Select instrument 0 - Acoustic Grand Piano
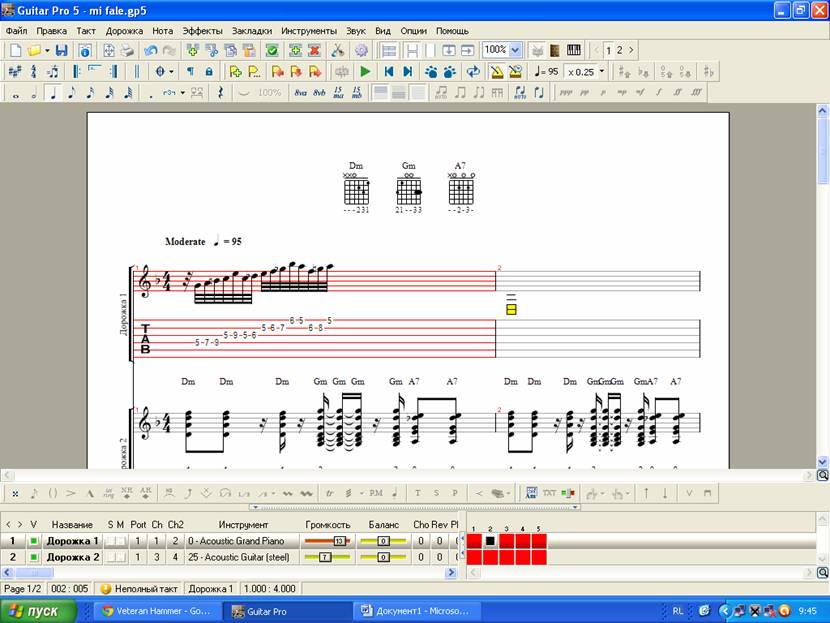Image resolution: width=830 pixels, height=623 pixels. [236, 541]
